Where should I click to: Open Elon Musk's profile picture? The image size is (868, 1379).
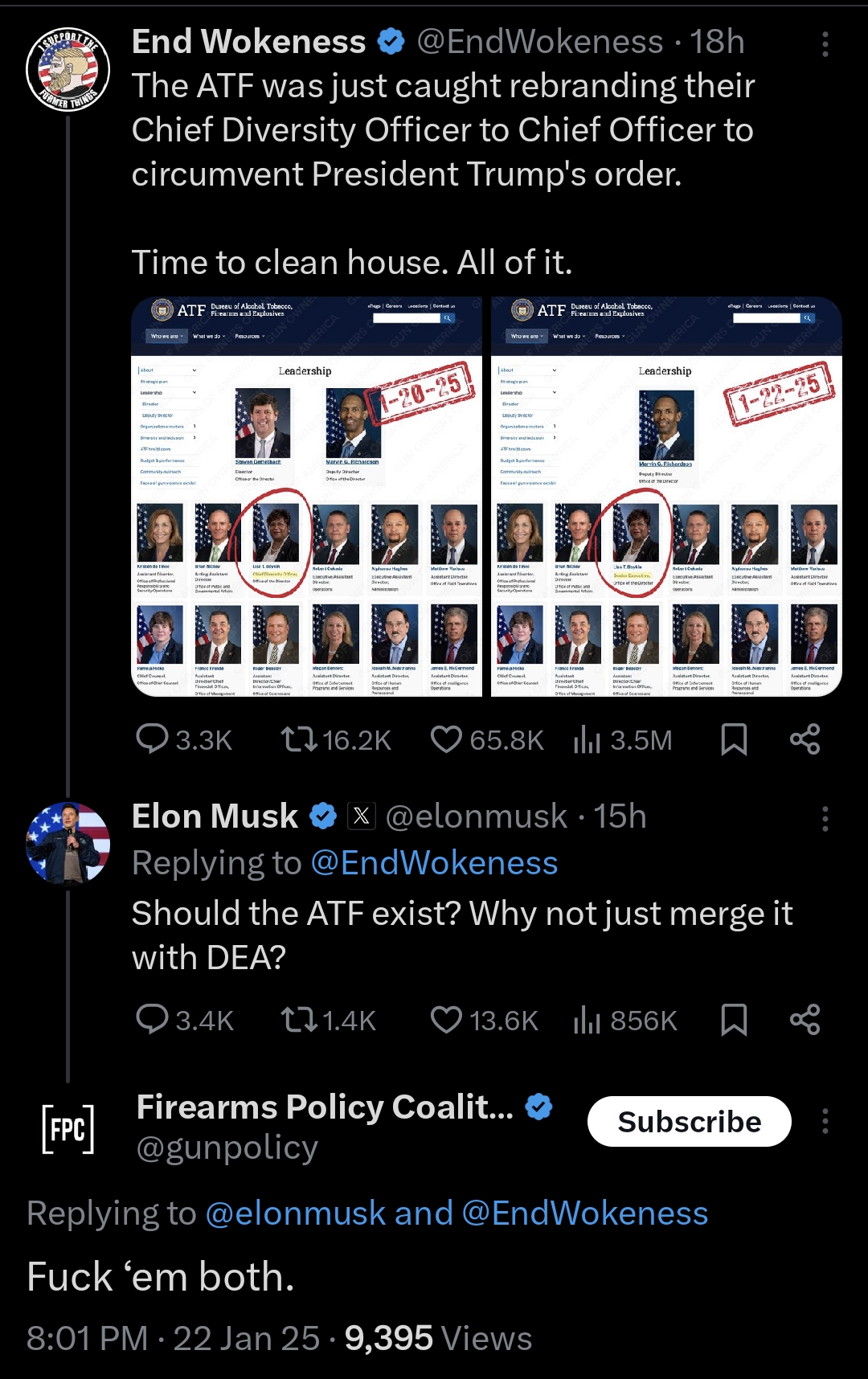click(x=68, y=842)
